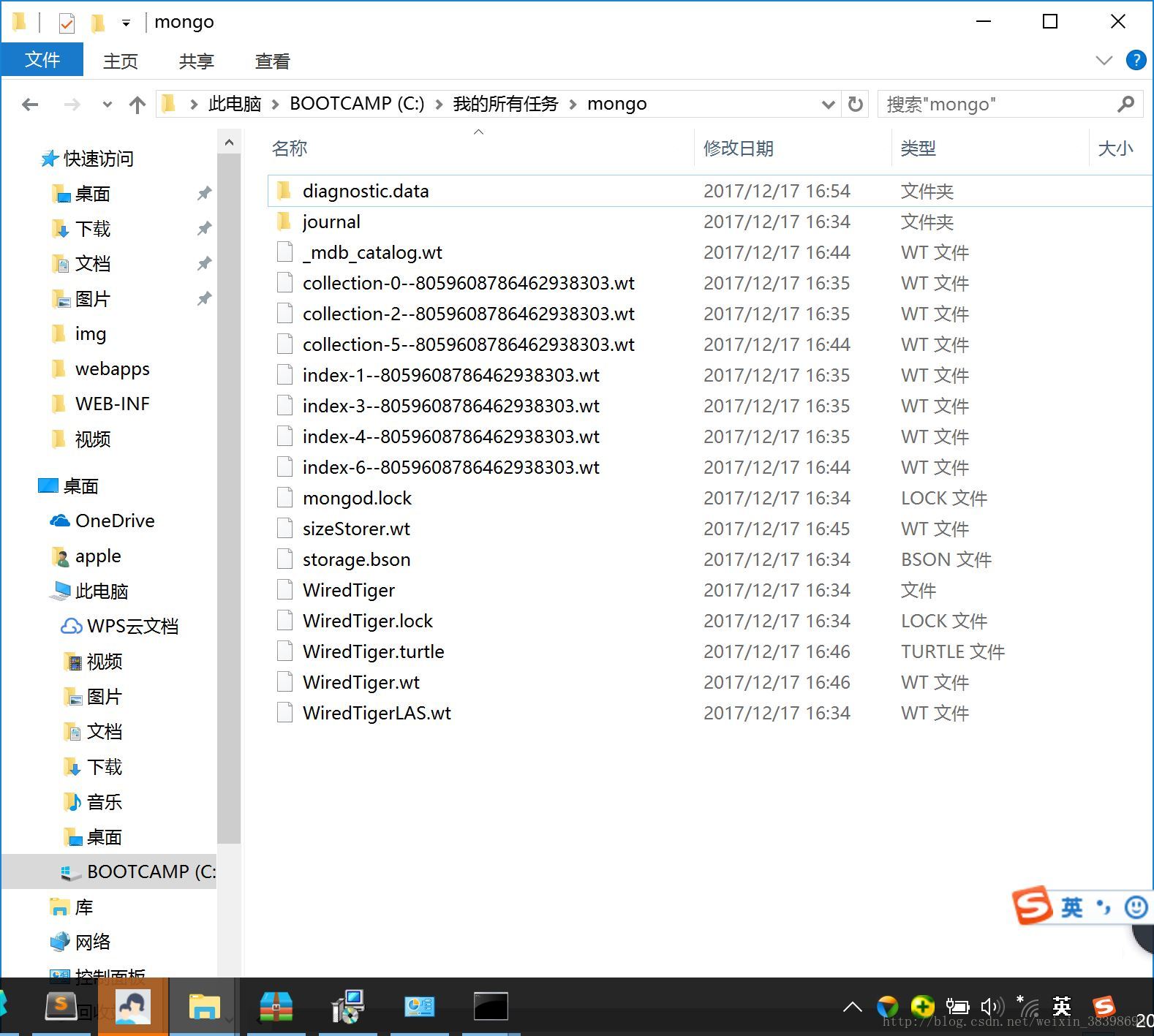The width and height of the screenshot is (1154, 1036).
Task: Open command prompt window from taskbar
Action: click(x=491, y=1007)
